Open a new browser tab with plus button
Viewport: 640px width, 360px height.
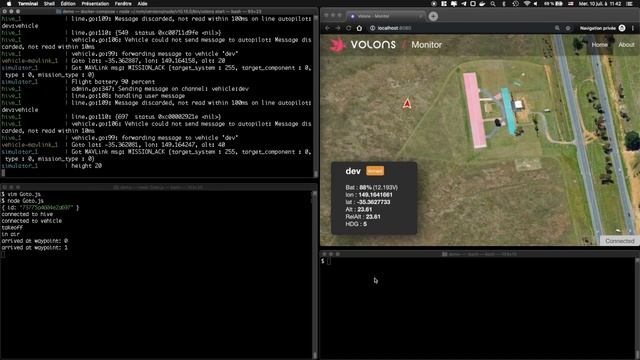point(433,16)
